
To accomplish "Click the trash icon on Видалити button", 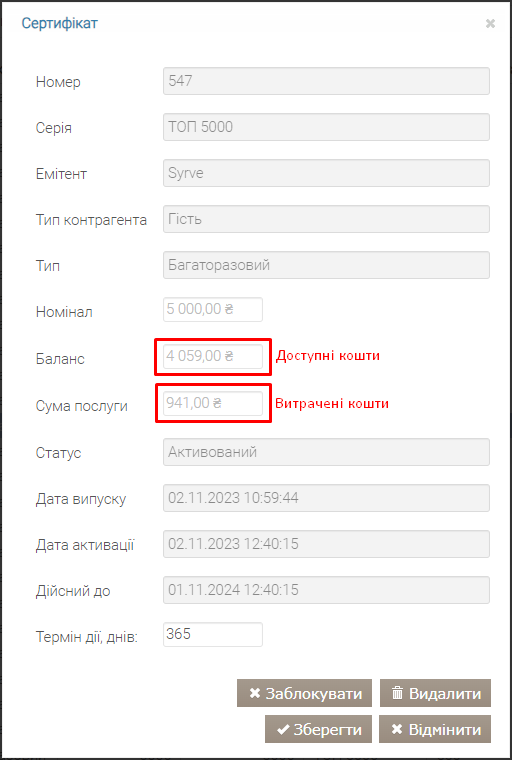I will (398, 693).
